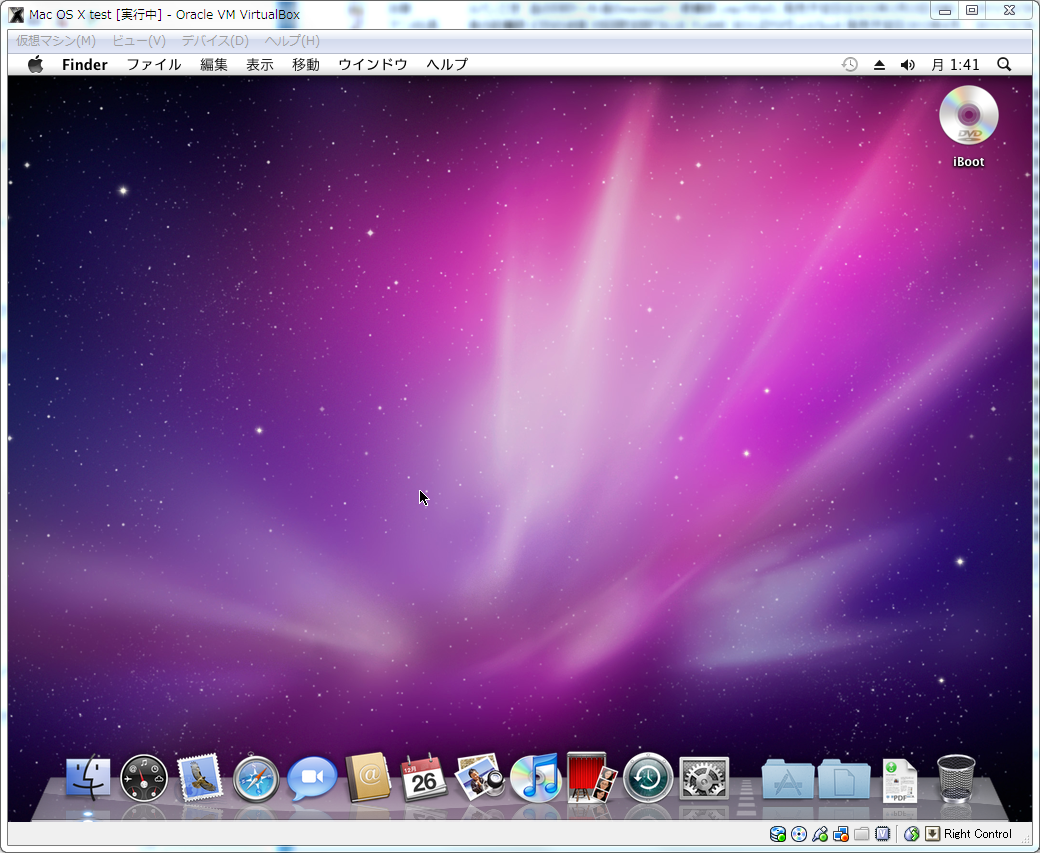Open iCal calendar showing 26
This screenshot has height=853, width=1040.
(424, 778)
